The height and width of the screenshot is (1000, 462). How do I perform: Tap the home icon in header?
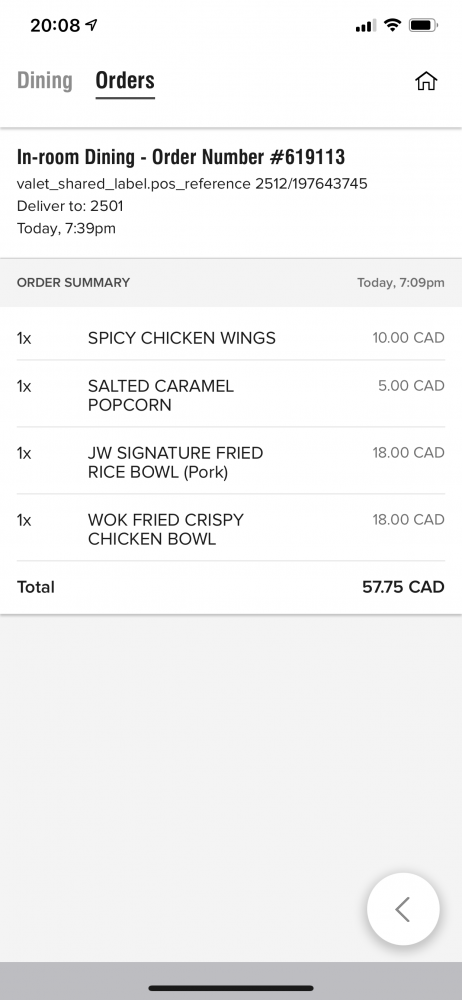click(426, 80)
